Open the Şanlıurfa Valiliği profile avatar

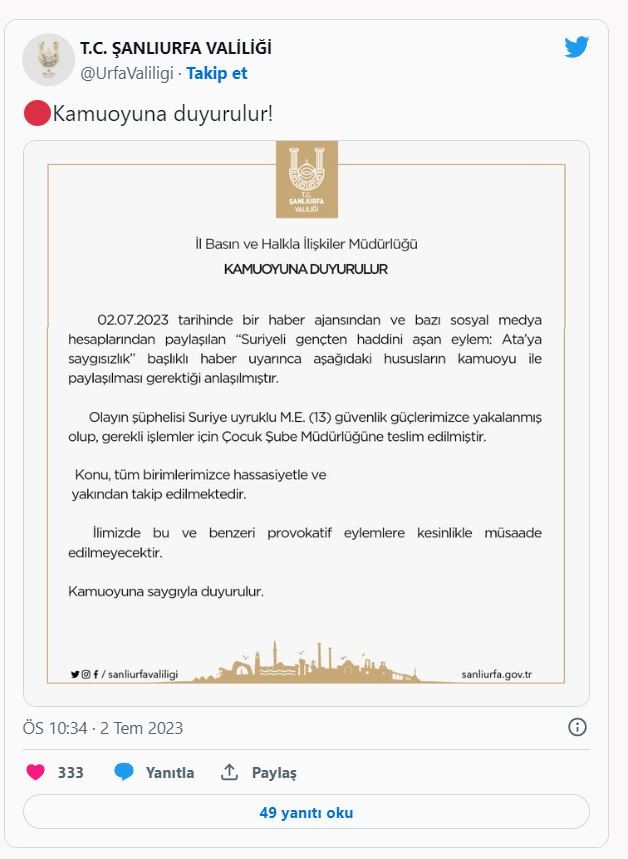pyautogui.click(x=49, y=59)
